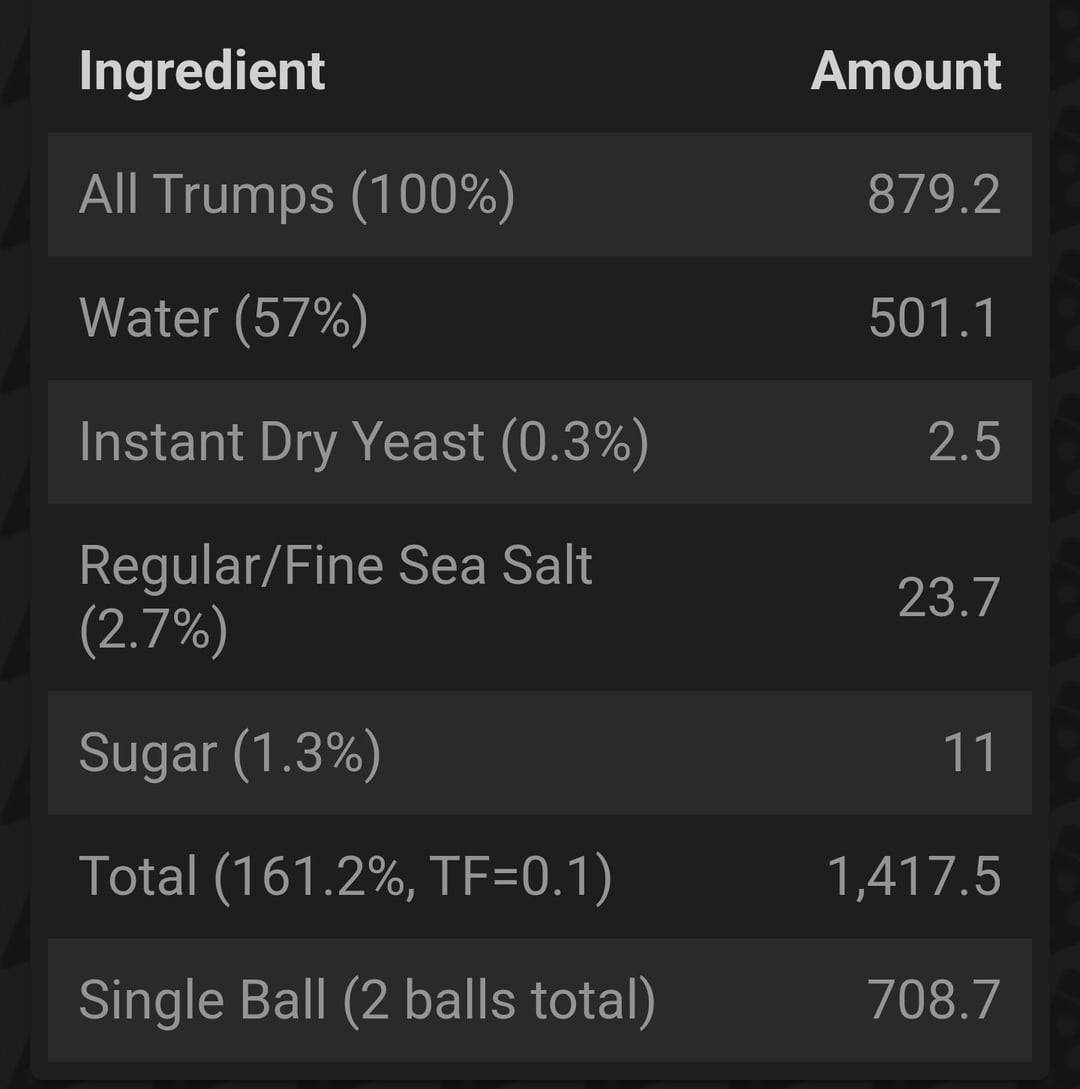Click the 23.7 salt amount
Screen dimensions: 1080x1089
(x=948, y=598)
